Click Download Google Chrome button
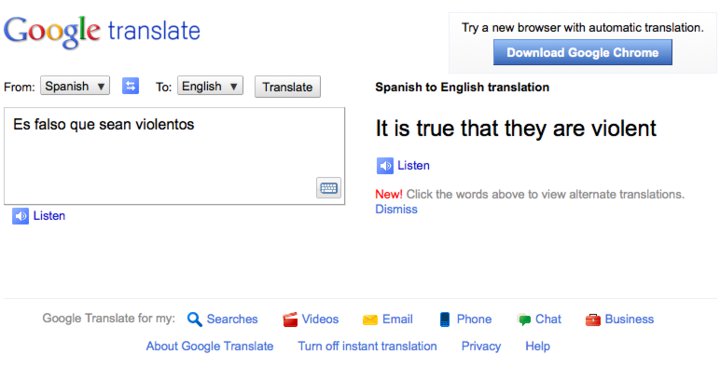 click(x=582, y=52)
